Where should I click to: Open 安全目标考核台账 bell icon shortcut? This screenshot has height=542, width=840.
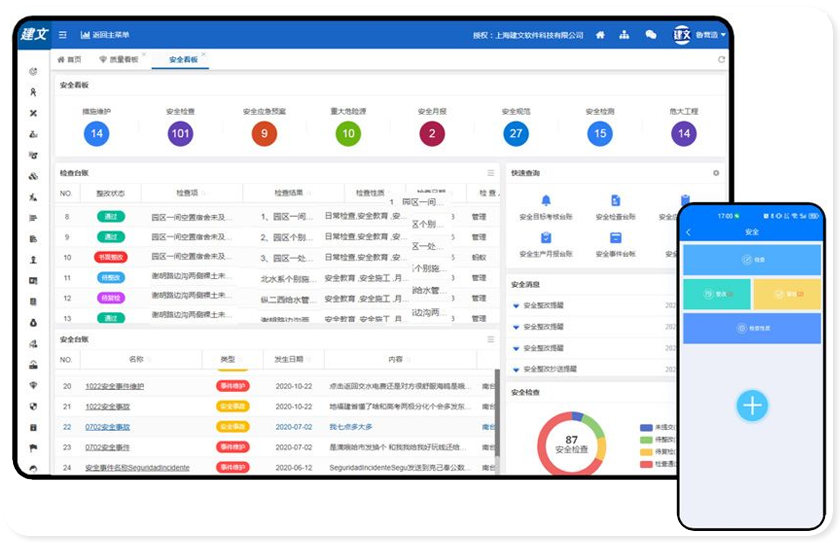pyautogui.click(x=546, y=201)
